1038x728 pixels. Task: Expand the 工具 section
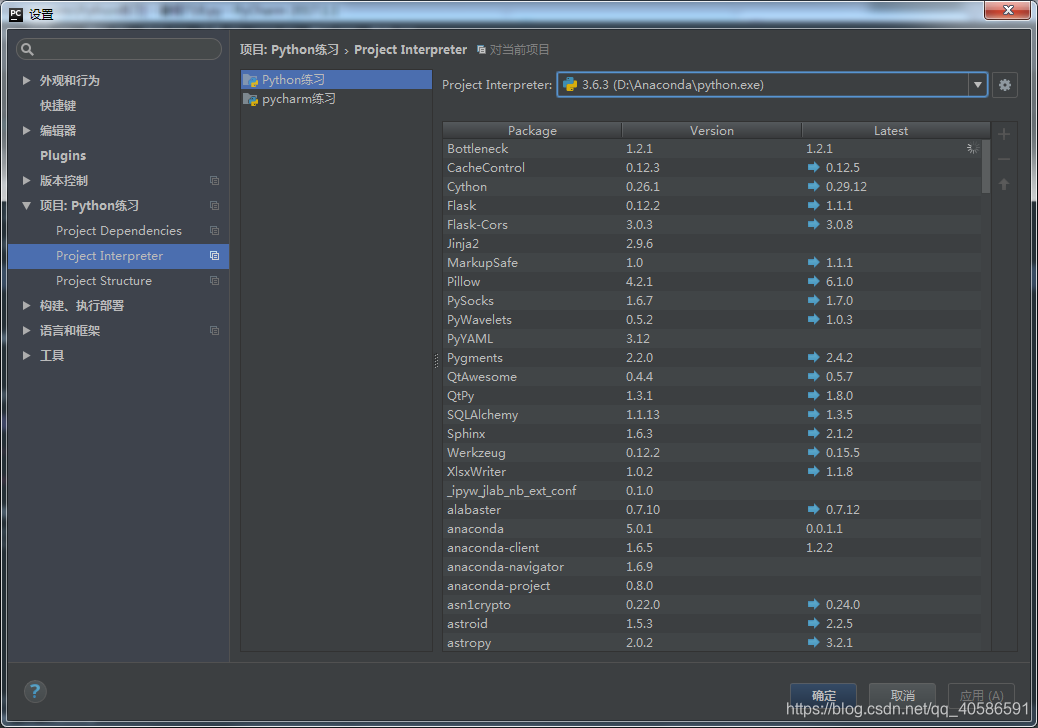[x=26, y=355]
